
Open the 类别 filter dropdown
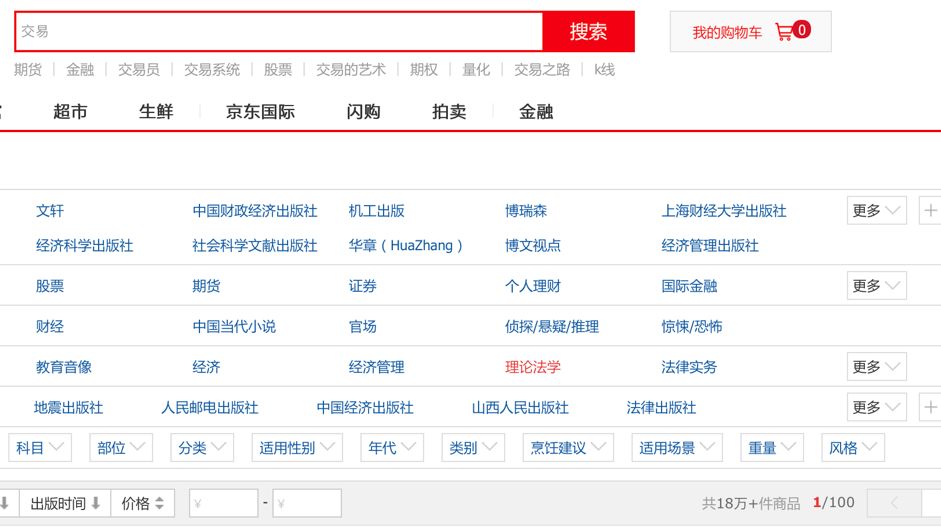click(473, 448)
